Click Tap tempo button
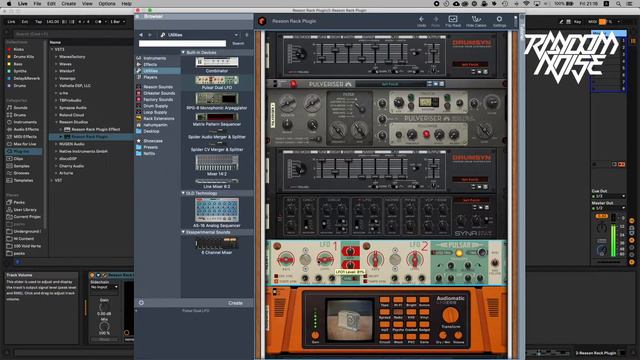 pyautogui.click(x=38, y=22)
